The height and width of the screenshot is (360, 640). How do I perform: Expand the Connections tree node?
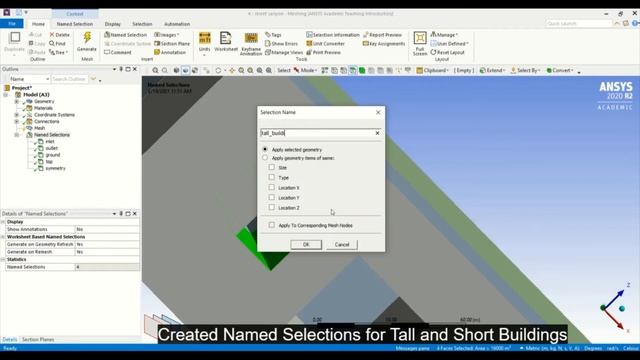(16, 121)
